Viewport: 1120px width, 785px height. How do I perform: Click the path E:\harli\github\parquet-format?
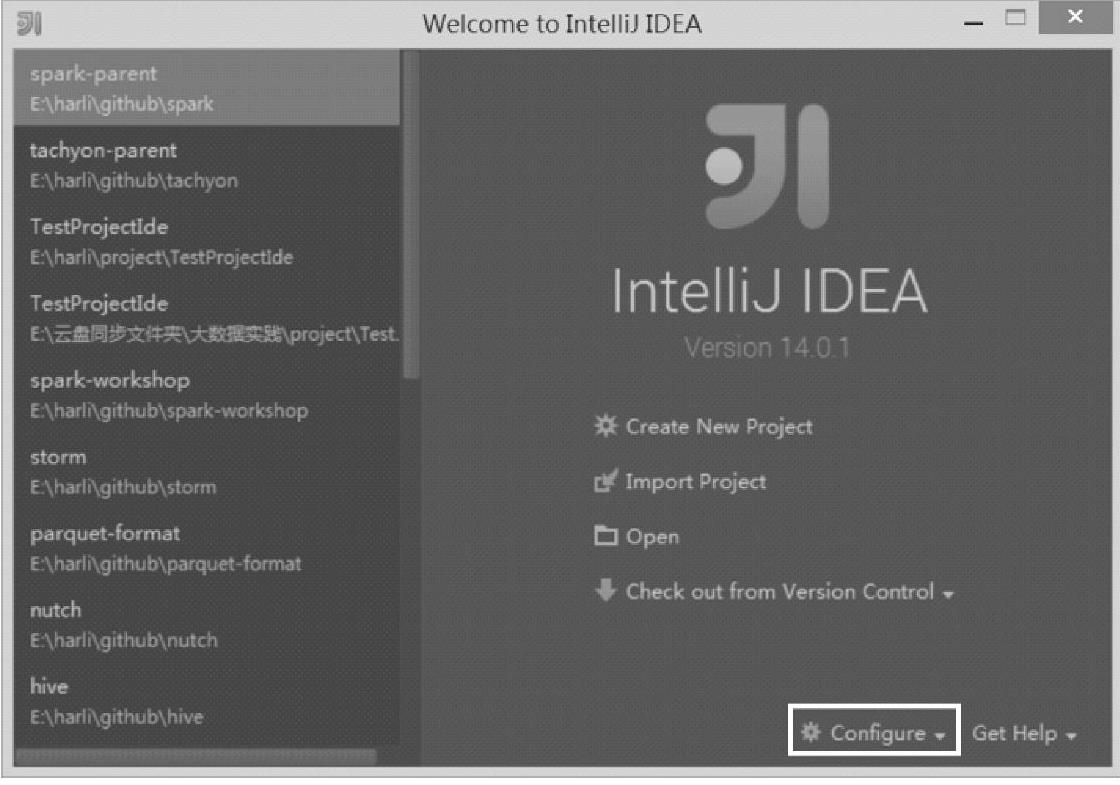166,564
